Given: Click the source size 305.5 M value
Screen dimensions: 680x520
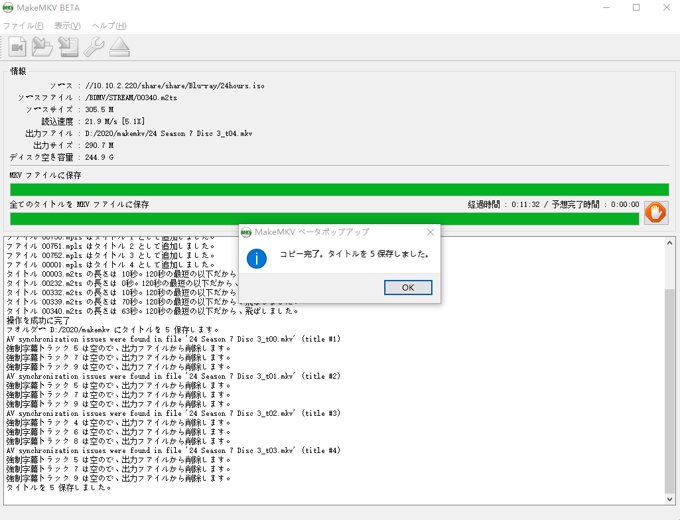Looking at the screenshot, I should 99,109.
